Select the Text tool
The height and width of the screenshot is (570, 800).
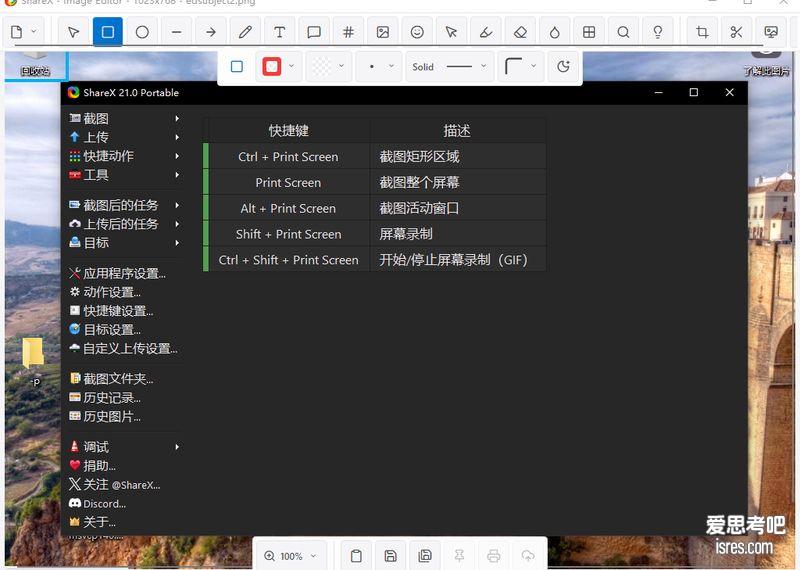click(280, 32)
